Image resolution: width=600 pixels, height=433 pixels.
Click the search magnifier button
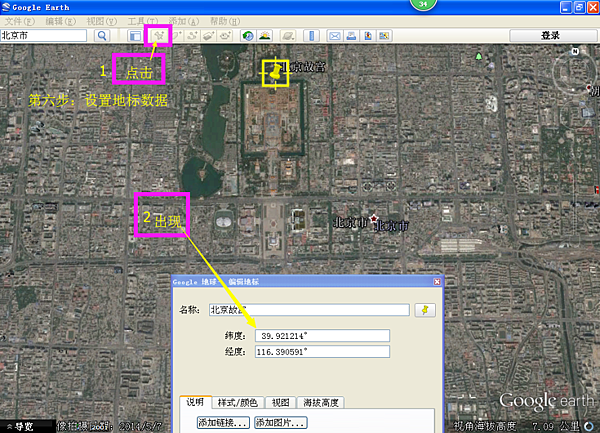click(x=102, y=36)
